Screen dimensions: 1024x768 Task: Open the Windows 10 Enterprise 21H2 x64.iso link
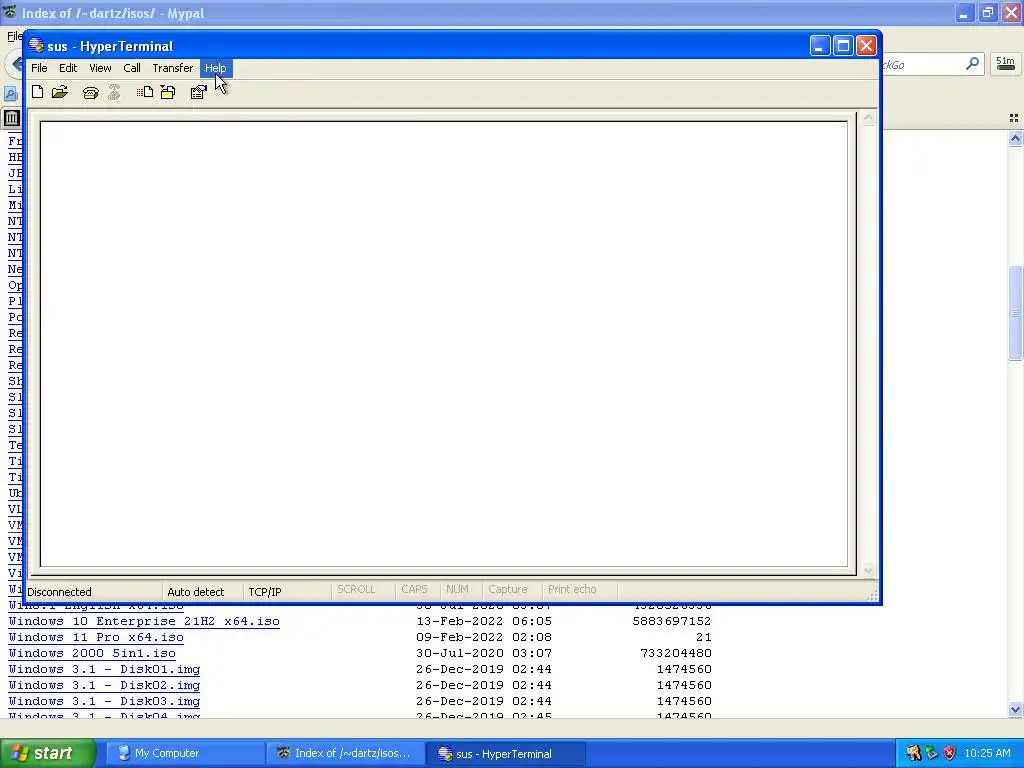[x=144, y=621]
